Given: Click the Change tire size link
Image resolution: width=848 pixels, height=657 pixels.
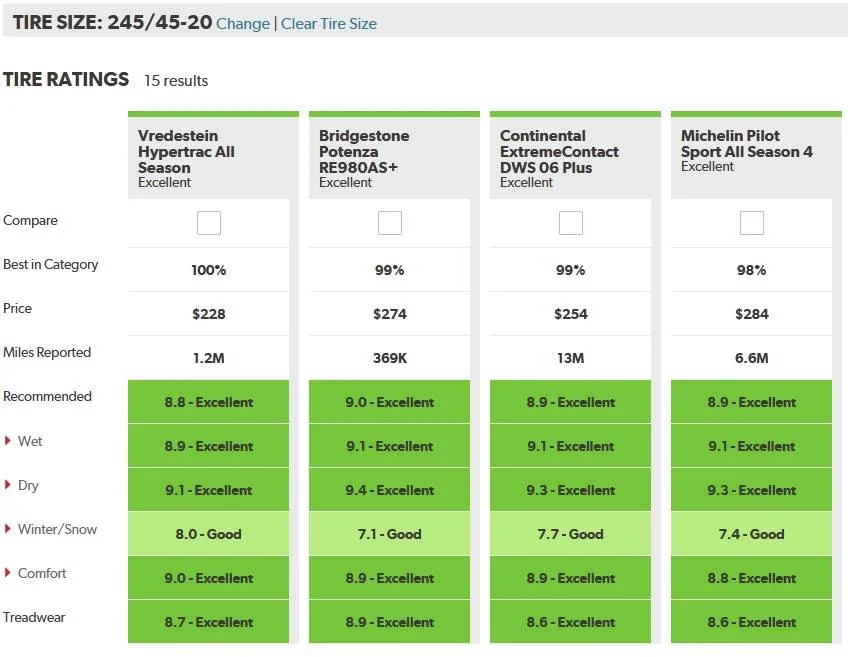Looking at the screenshot, I should pos(243,24).
